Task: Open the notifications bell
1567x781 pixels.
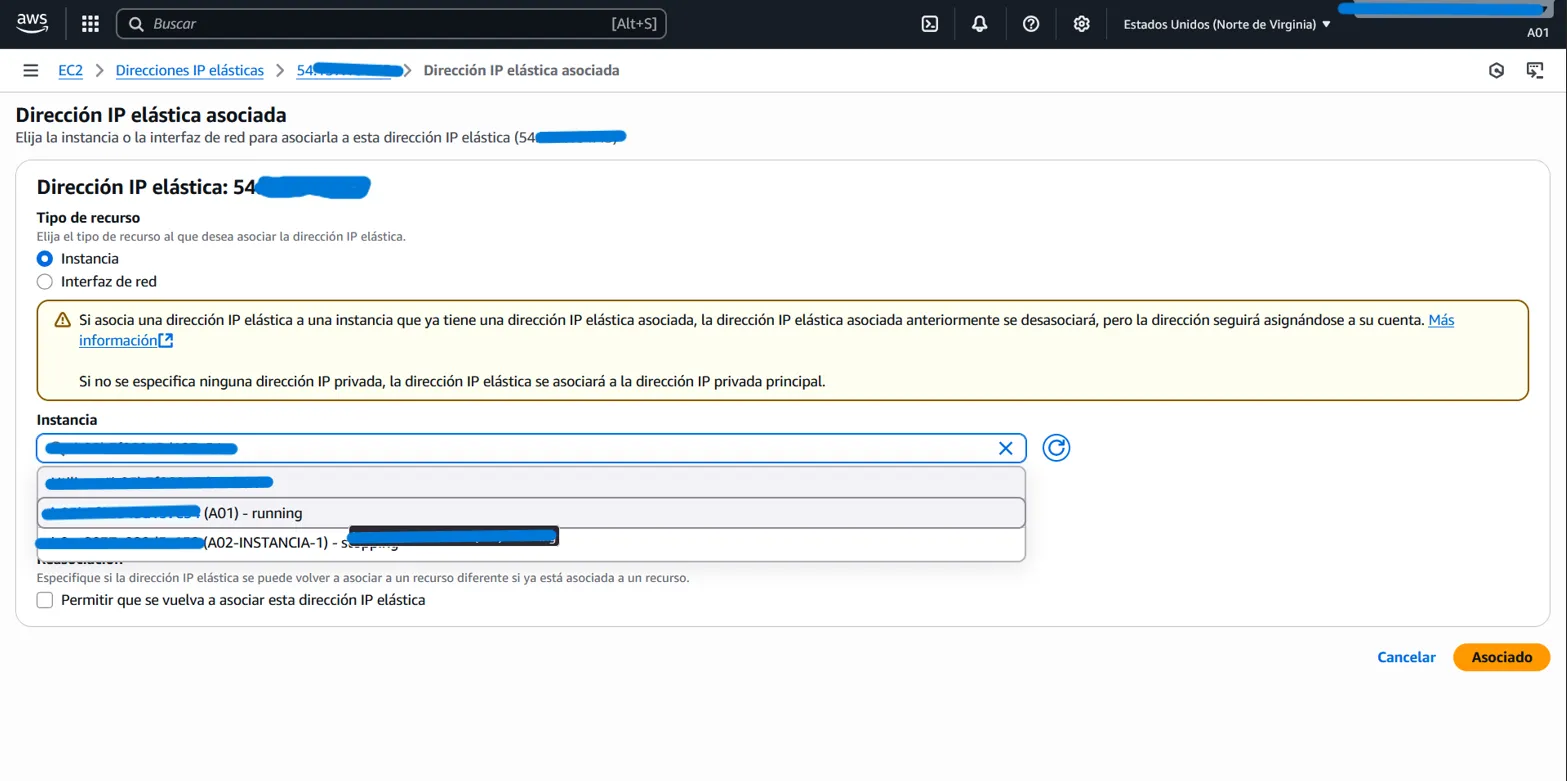Action: pos(979,24)
